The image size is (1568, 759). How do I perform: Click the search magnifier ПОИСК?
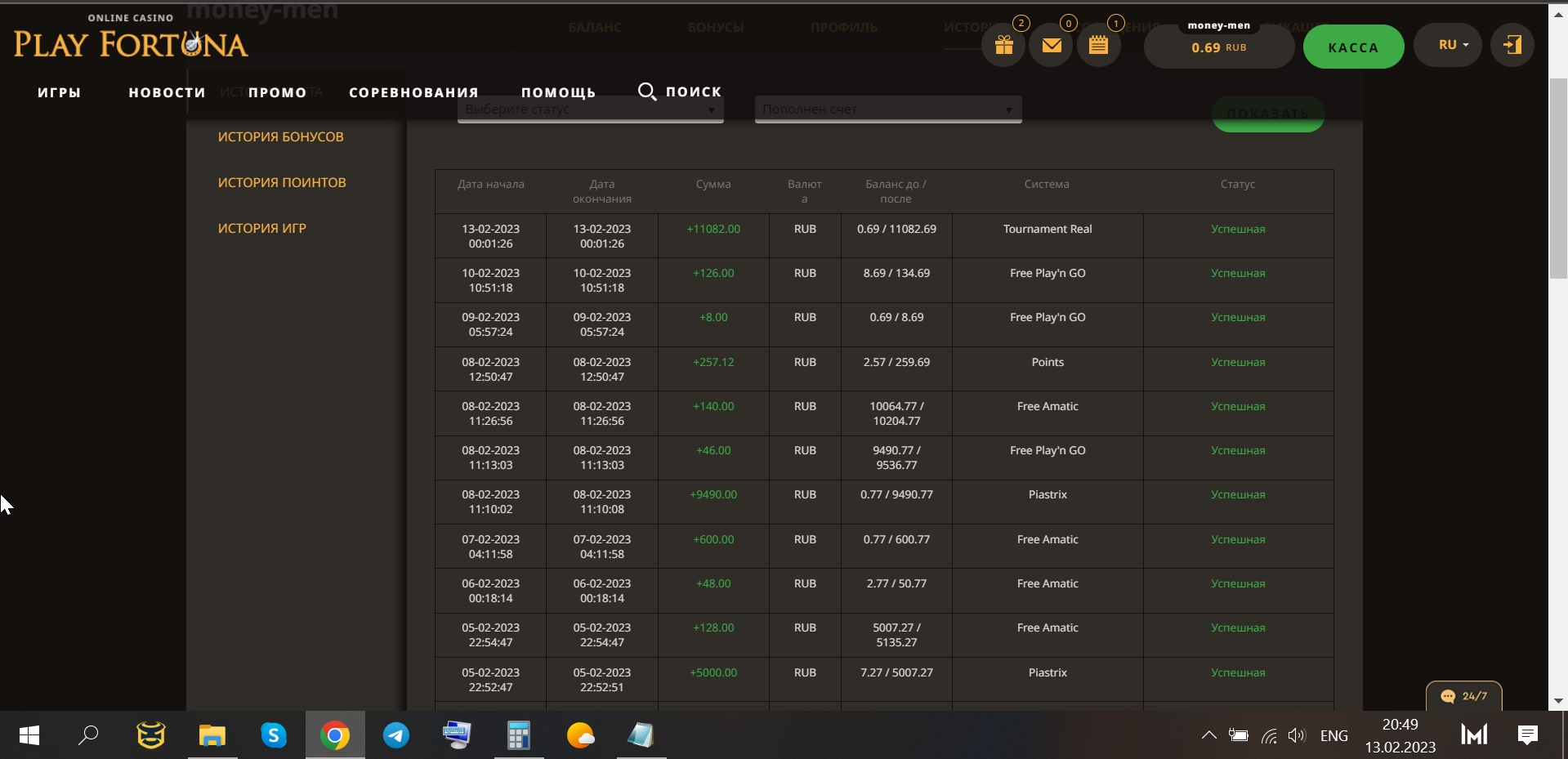680,92
